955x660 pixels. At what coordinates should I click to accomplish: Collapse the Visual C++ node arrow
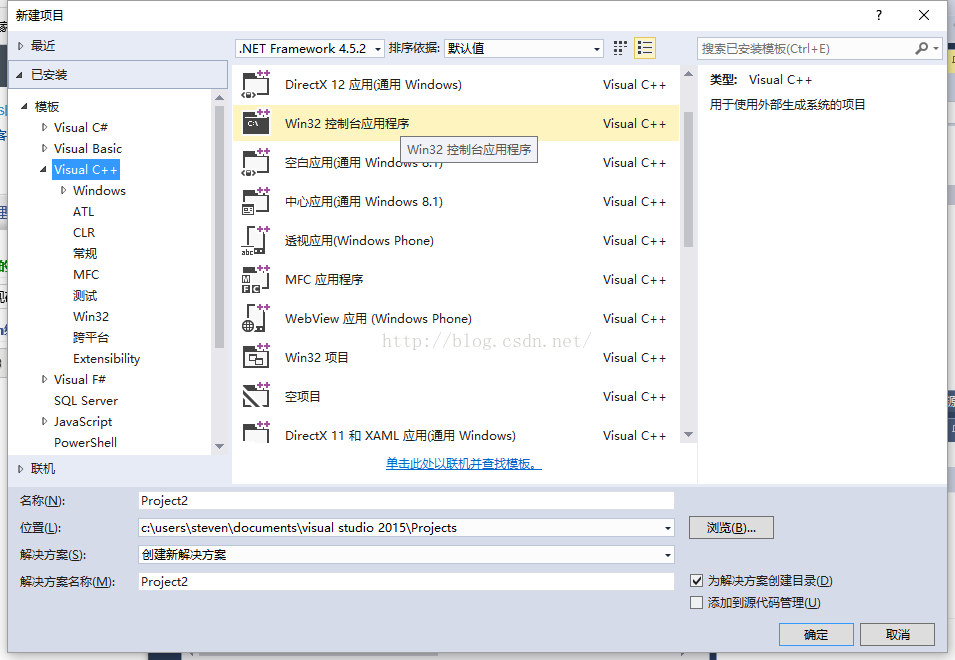point(43,169)
